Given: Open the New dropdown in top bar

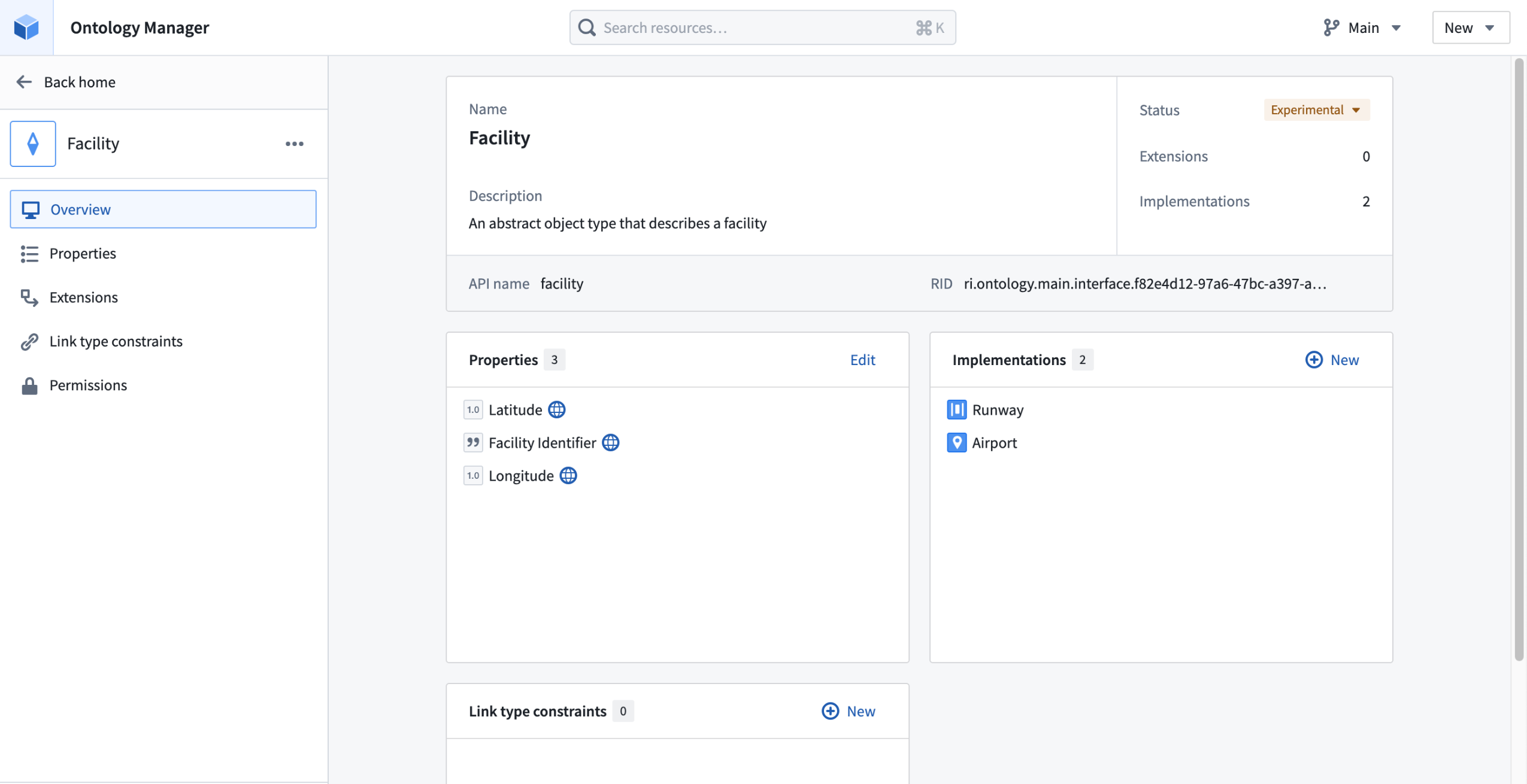Looking at the screenshot, I should coord(1470,28).
